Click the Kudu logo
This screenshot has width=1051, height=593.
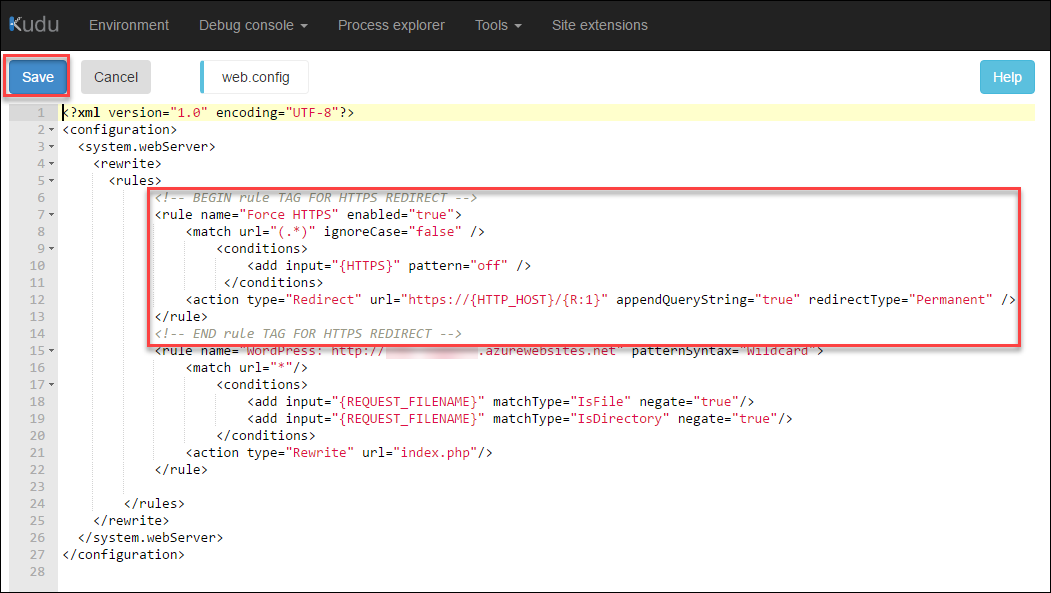pyautogui.click(x=34, y=25)
